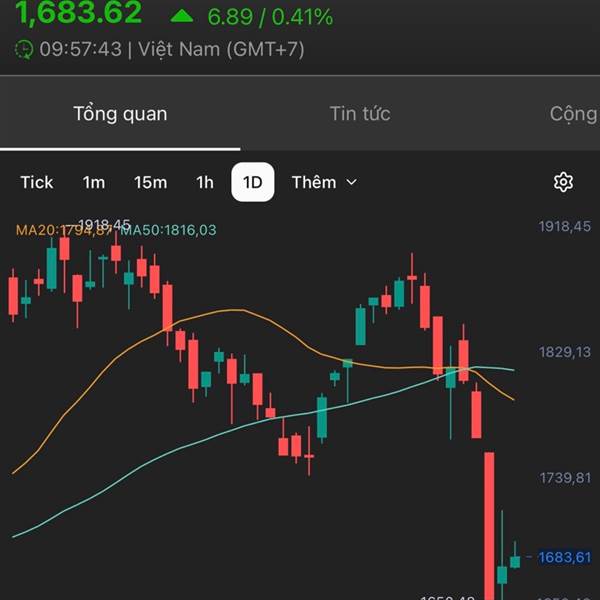Screen dimensions: 600x600
Task: Click the large red falling candlestick
Action: (x=490, y=520)
